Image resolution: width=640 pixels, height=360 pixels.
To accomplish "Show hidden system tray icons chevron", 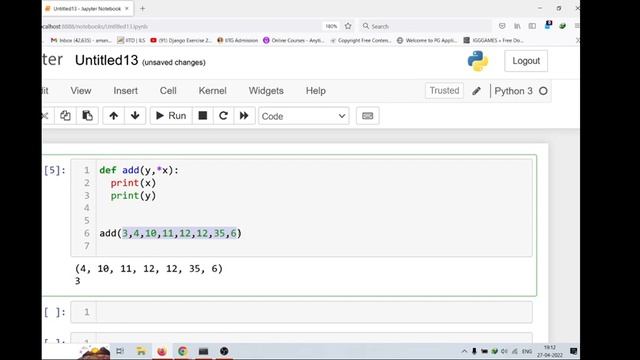I will pyautogui.click(x=464, y=351).
